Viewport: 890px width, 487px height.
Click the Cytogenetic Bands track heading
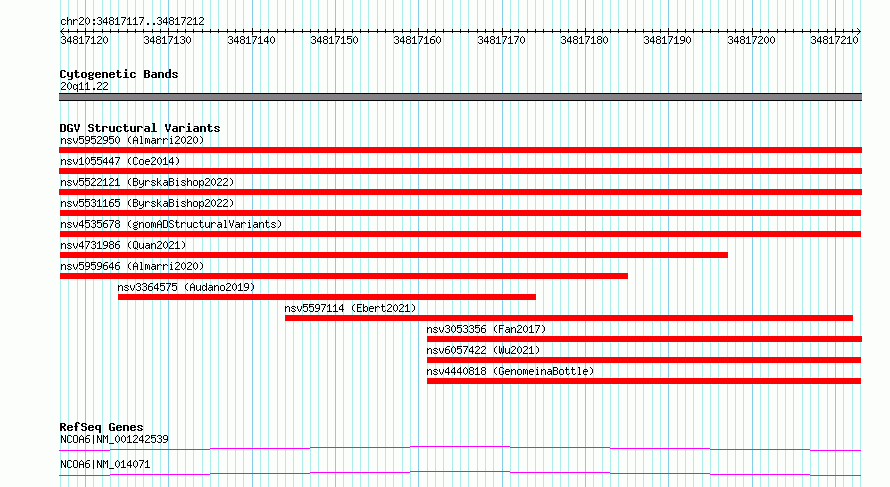click(119, 74)
